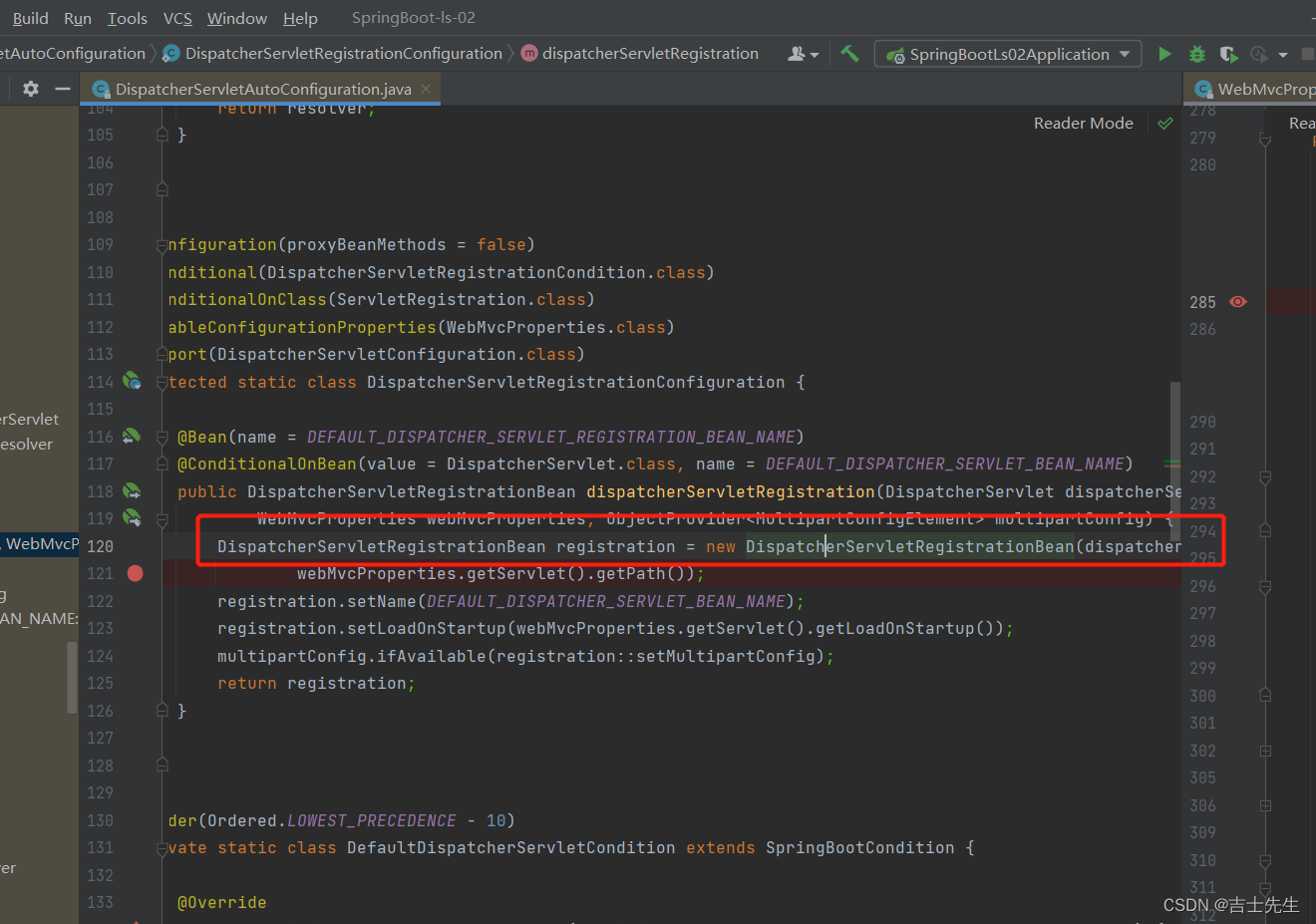This screenshot has width=1316, height=924.
Task: Click the @Override annotation on line 133
Action: point(222,902)
